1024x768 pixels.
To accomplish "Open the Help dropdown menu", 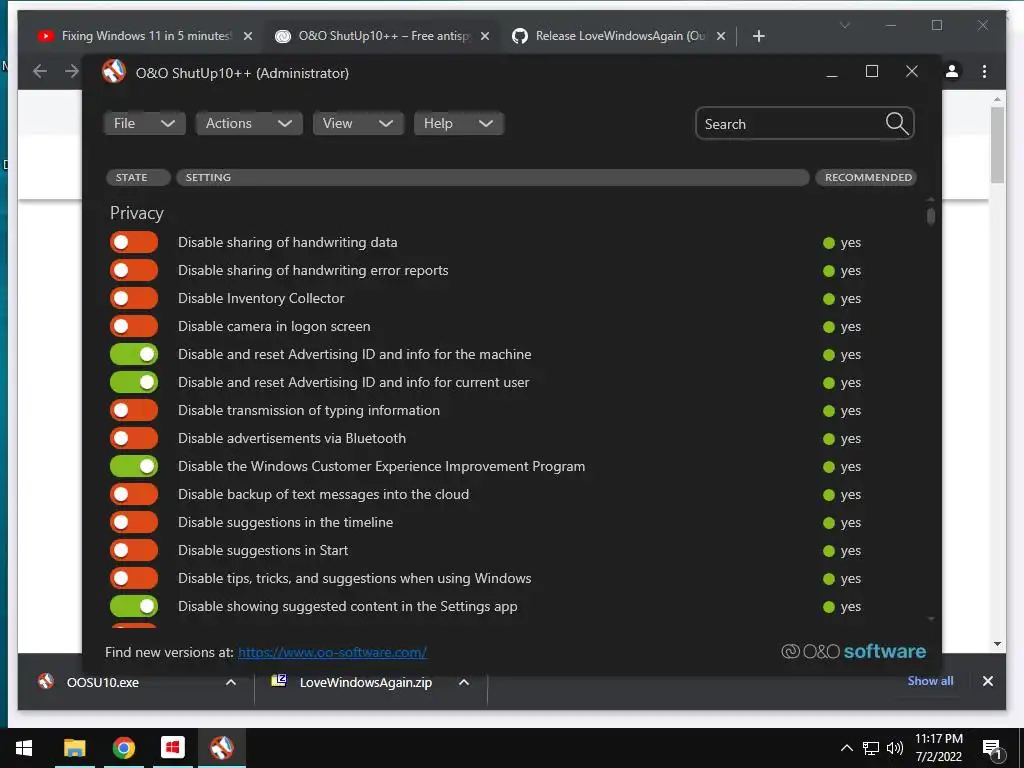I will click(x=458, y=123).
